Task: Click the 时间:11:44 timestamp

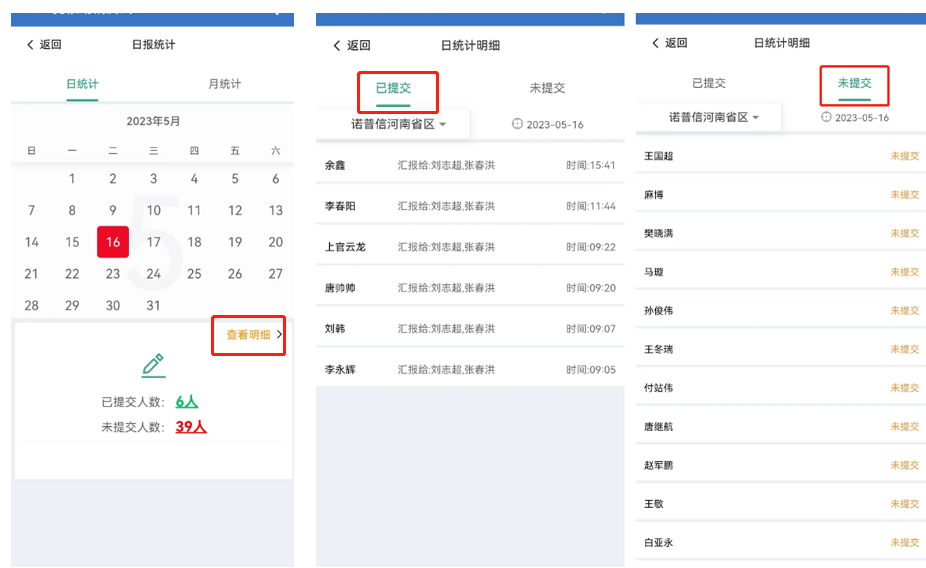Action: (591, 206)
